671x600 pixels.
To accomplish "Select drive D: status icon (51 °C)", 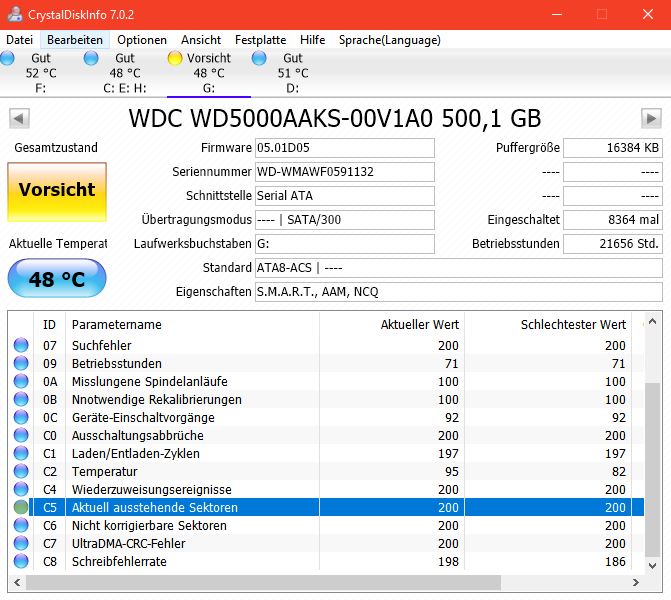I will (x=259, y=58).
